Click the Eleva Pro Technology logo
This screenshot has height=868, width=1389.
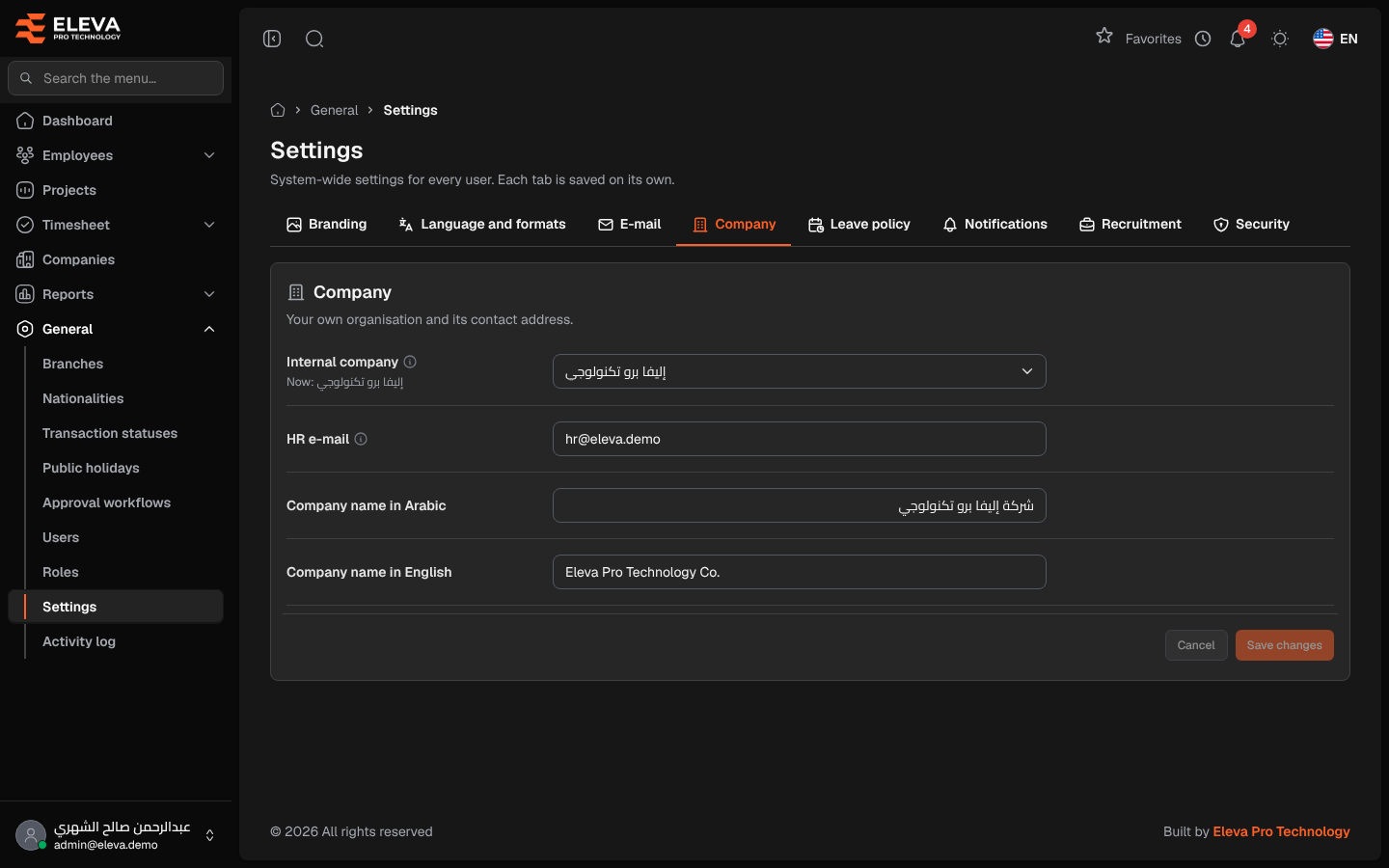(x=68, y=28)
